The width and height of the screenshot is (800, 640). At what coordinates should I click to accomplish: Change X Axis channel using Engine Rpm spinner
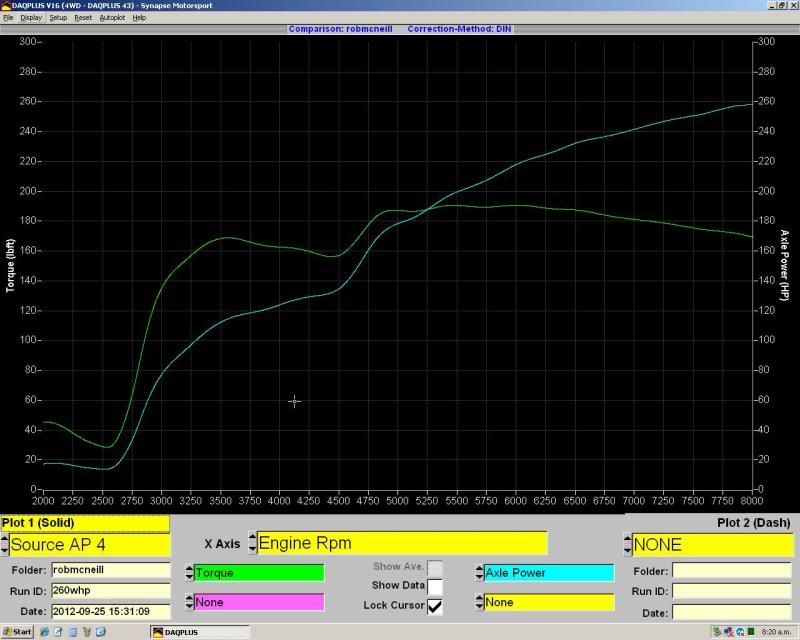pos(250,544)
